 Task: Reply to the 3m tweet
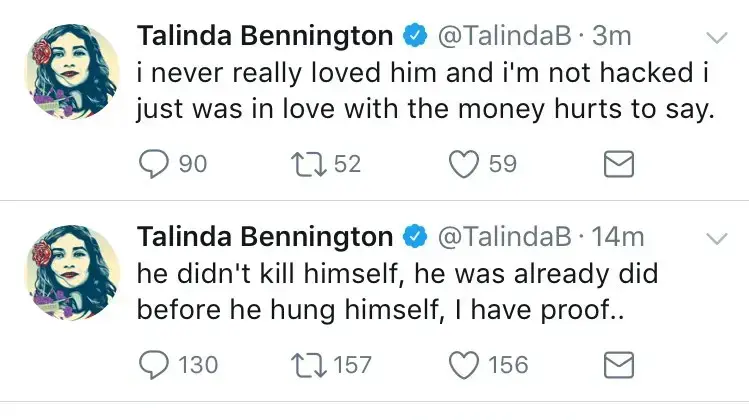(154, 164)
